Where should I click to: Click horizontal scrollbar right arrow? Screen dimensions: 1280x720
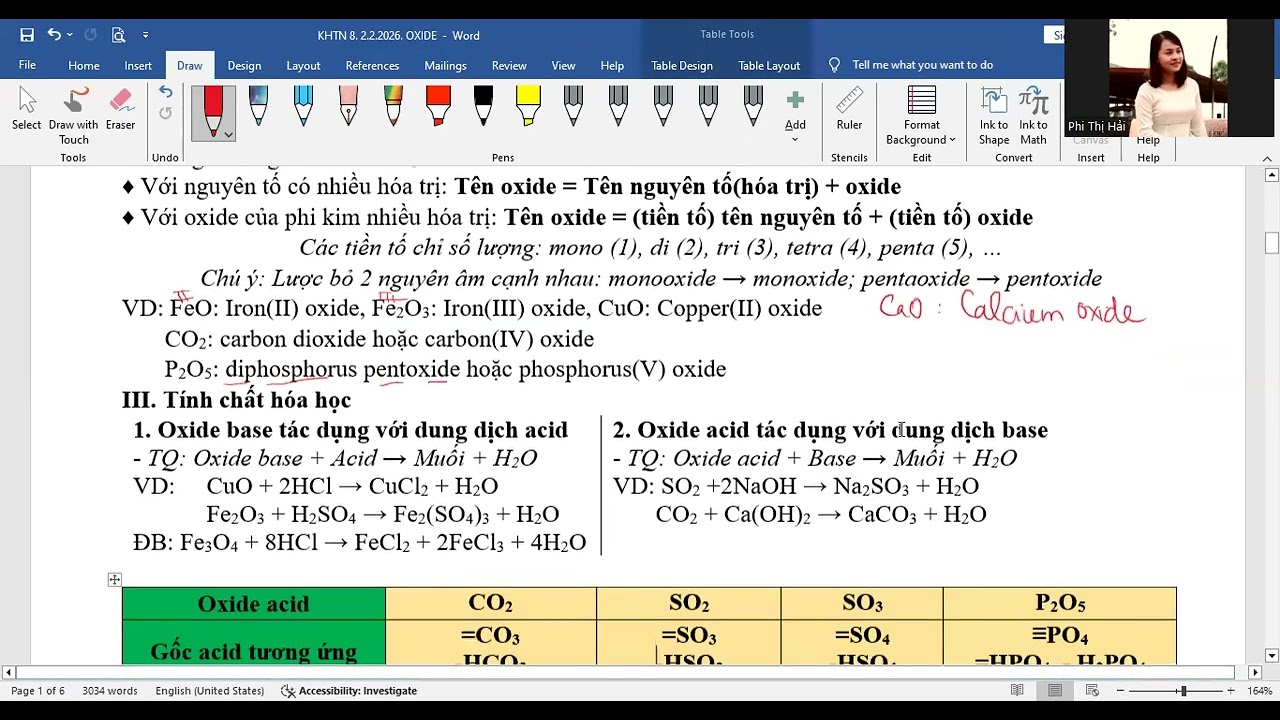(x=1255, y=672)
